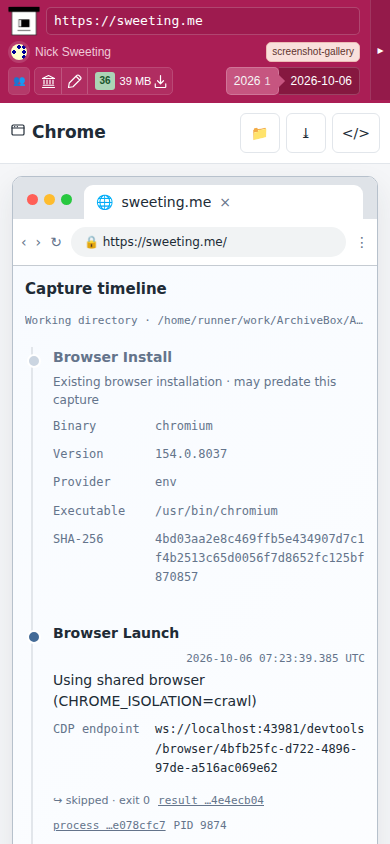
Task: Click Nick Sweeting's avatar icon
Action: click(19, 52)
